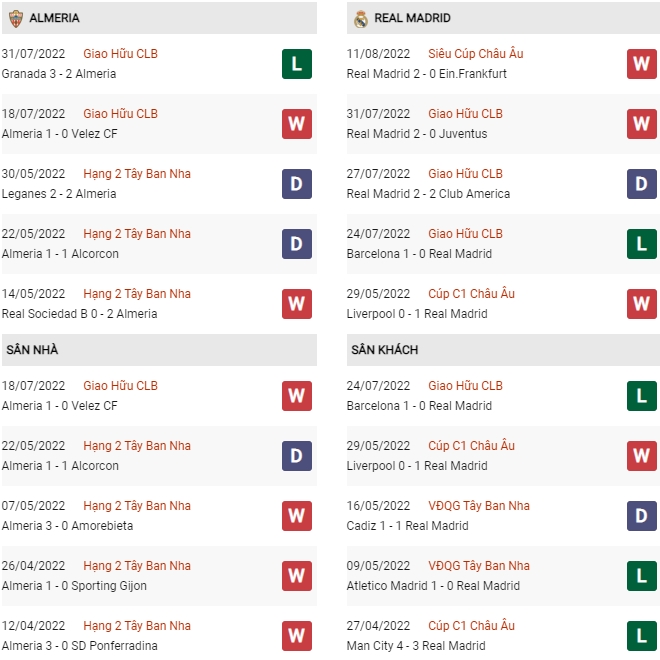Open the Siêu Cúp Châu Âu competition link
660x660 pixels.
coord(476,54)
